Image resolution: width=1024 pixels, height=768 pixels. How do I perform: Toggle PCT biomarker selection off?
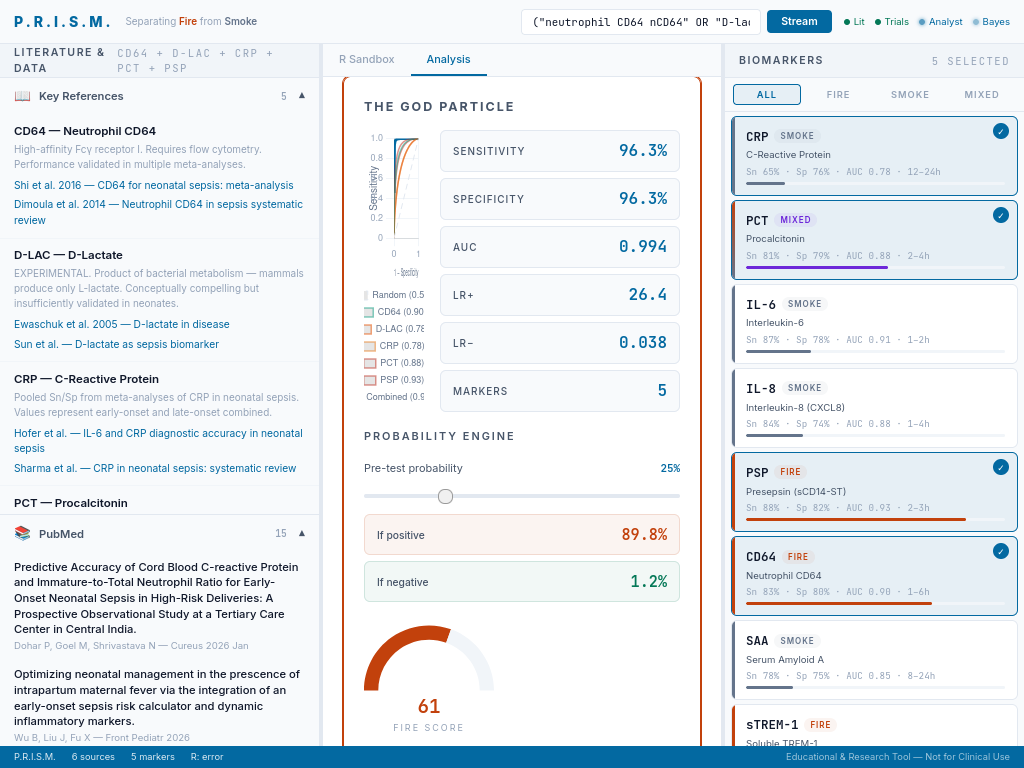[1000, 214]
